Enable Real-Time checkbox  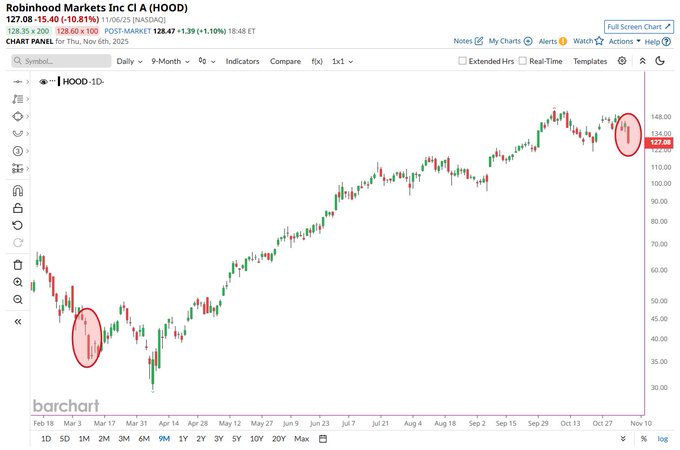523,61
